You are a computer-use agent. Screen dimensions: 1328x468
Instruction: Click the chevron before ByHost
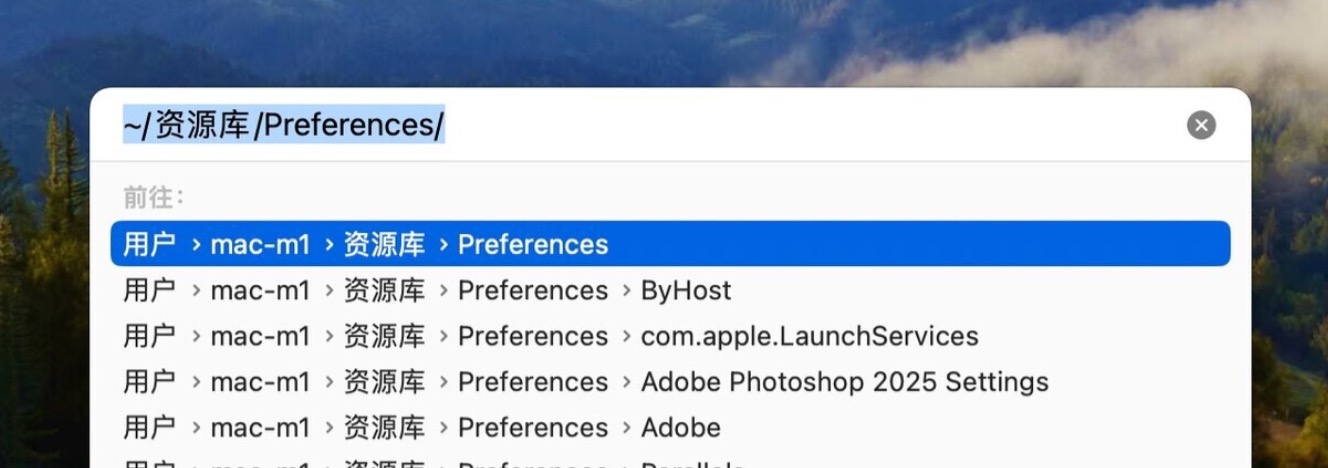click(x=625, y=291)
